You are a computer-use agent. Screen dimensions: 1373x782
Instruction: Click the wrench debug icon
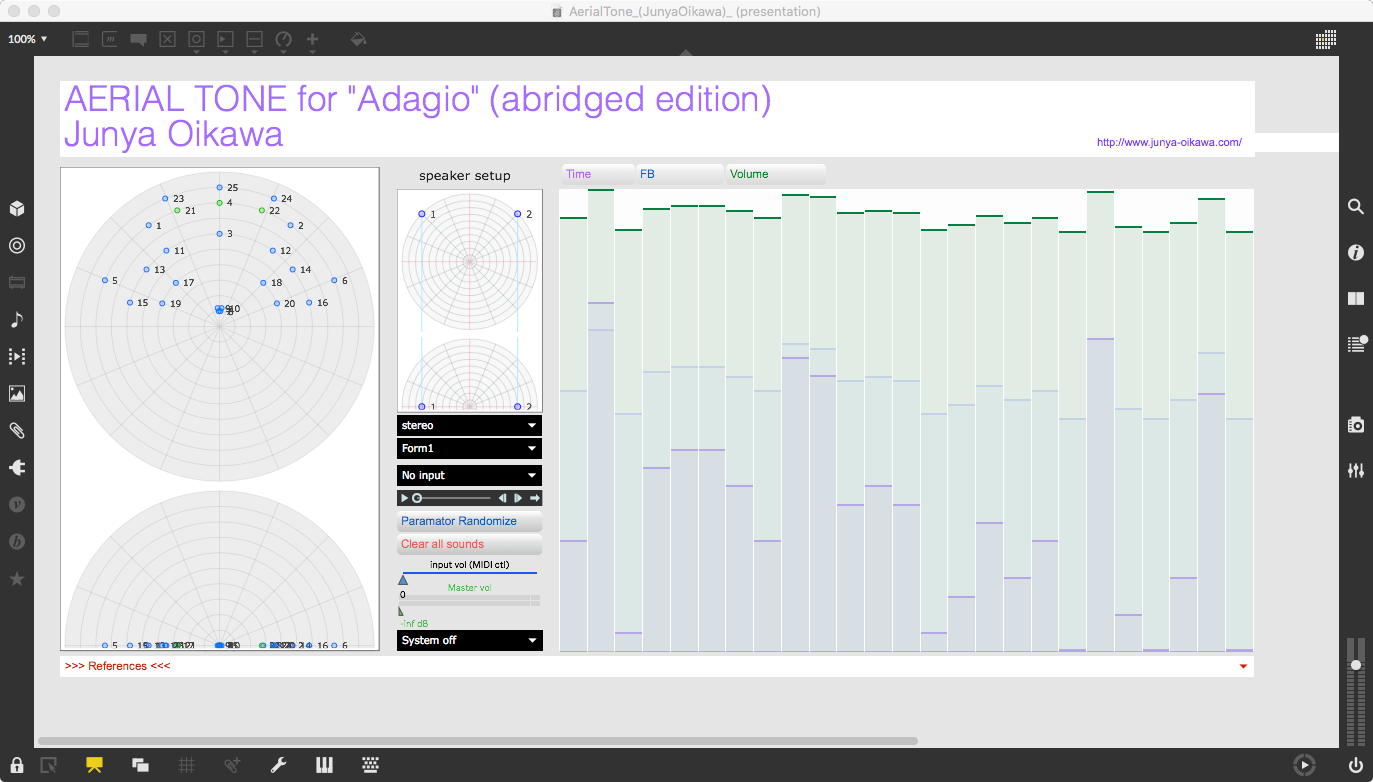point(279,765)
